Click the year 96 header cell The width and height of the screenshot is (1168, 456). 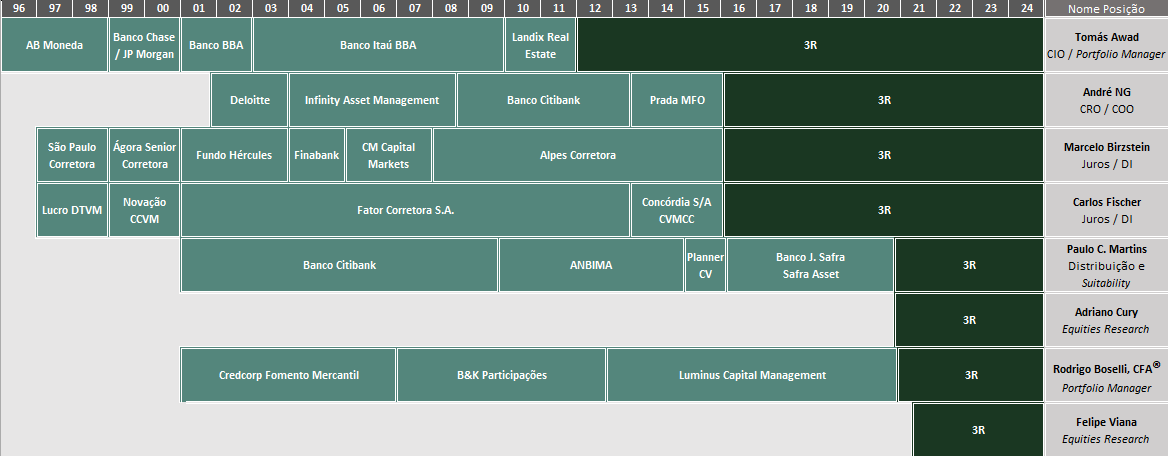tap(19, 9)
